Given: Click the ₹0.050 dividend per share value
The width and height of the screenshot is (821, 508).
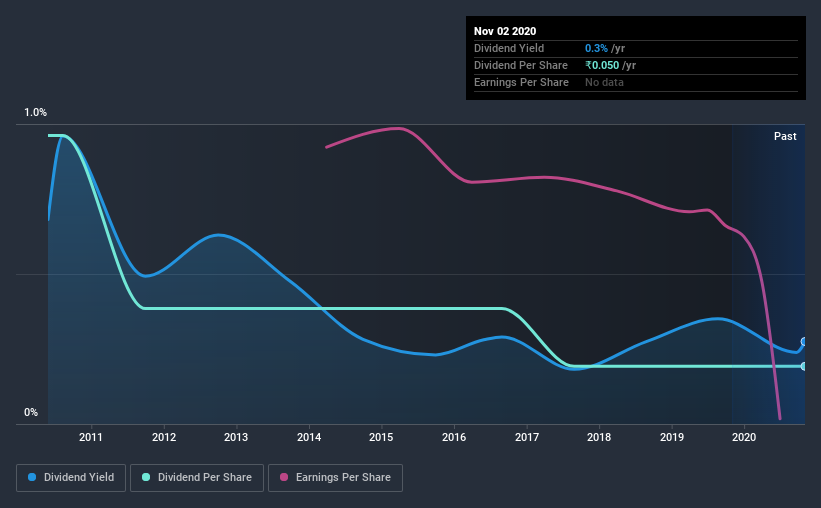Looking at the screenshot, I should [602, 65].
